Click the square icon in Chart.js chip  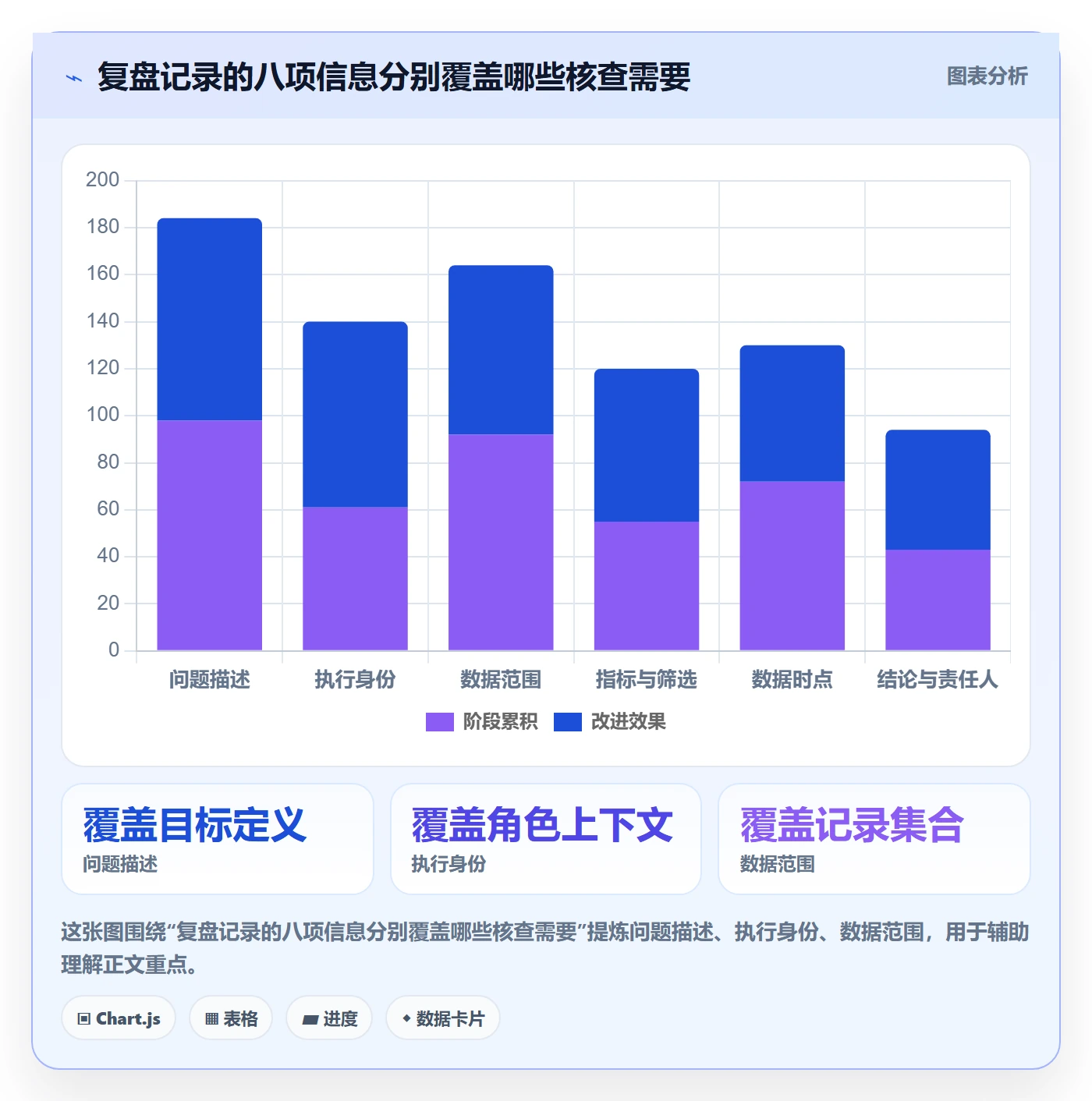click(84, 1019)
